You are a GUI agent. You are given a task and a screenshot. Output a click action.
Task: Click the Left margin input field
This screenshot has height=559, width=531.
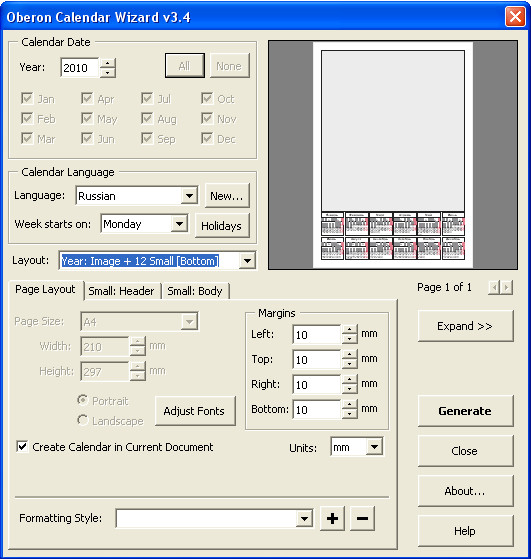click(317, 334)
